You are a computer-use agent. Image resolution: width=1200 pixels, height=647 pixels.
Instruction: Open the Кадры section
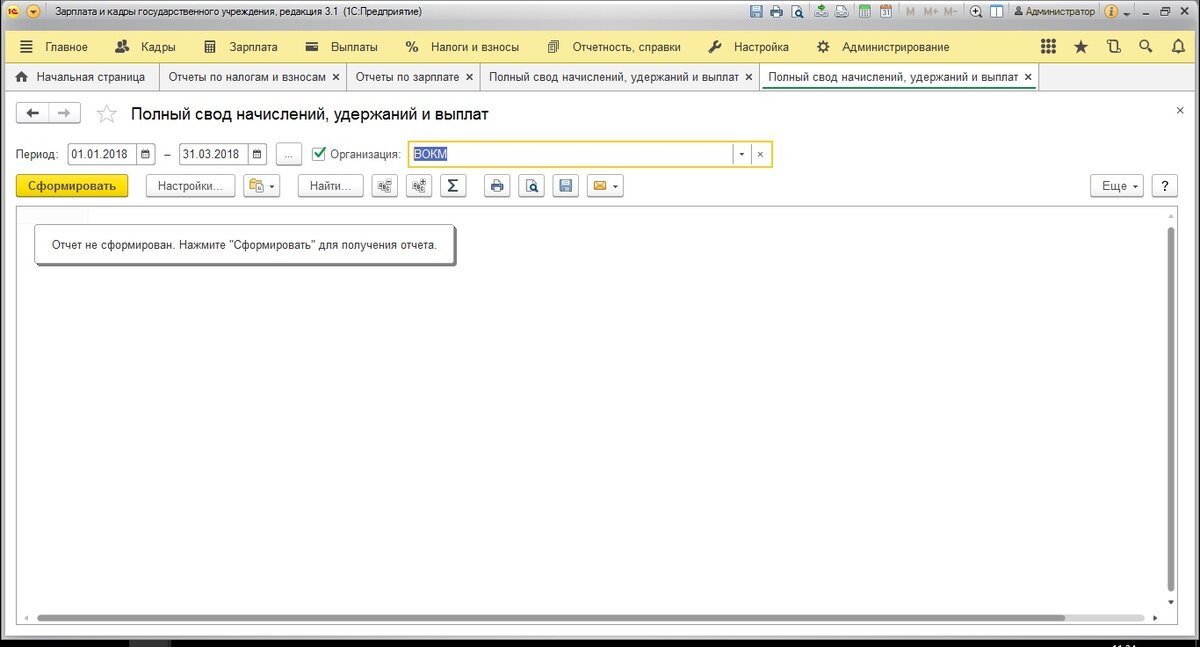(x=145, y=47)
